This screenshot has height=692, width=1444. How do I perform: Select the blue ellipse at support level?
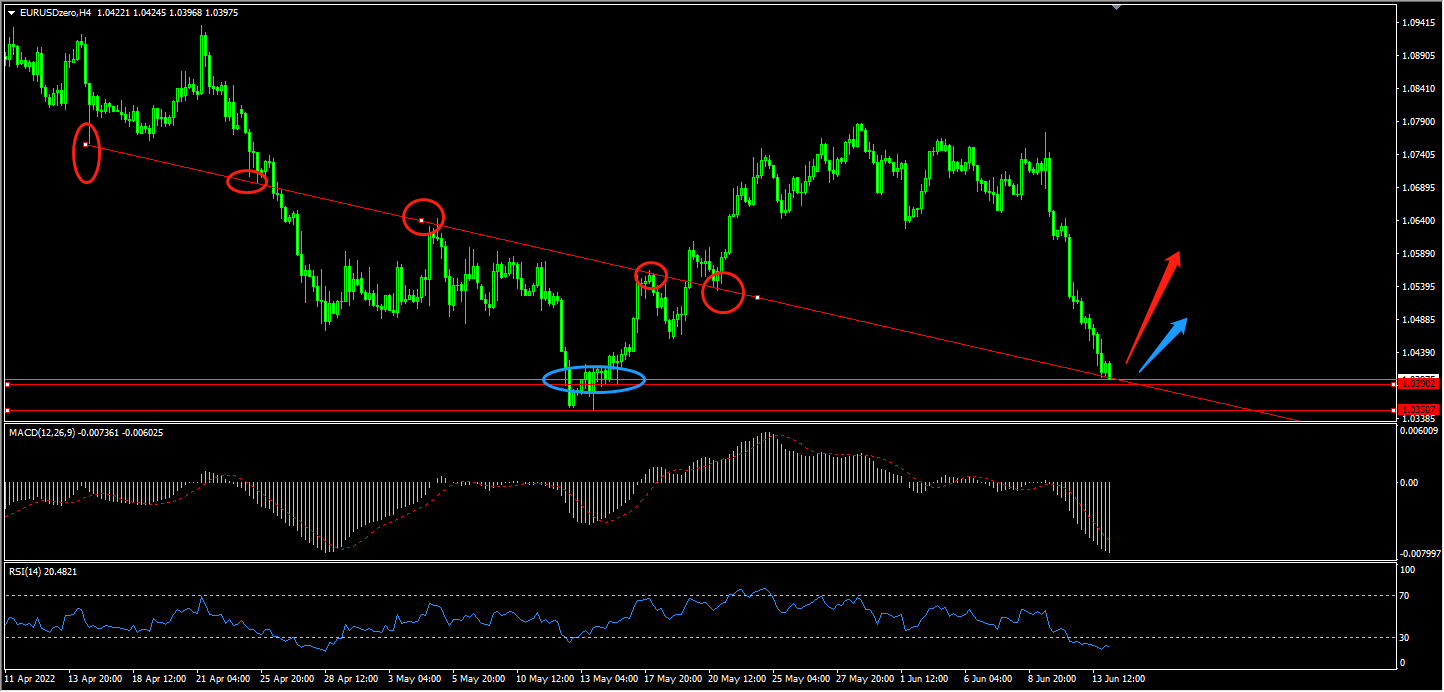click(594, 379)
